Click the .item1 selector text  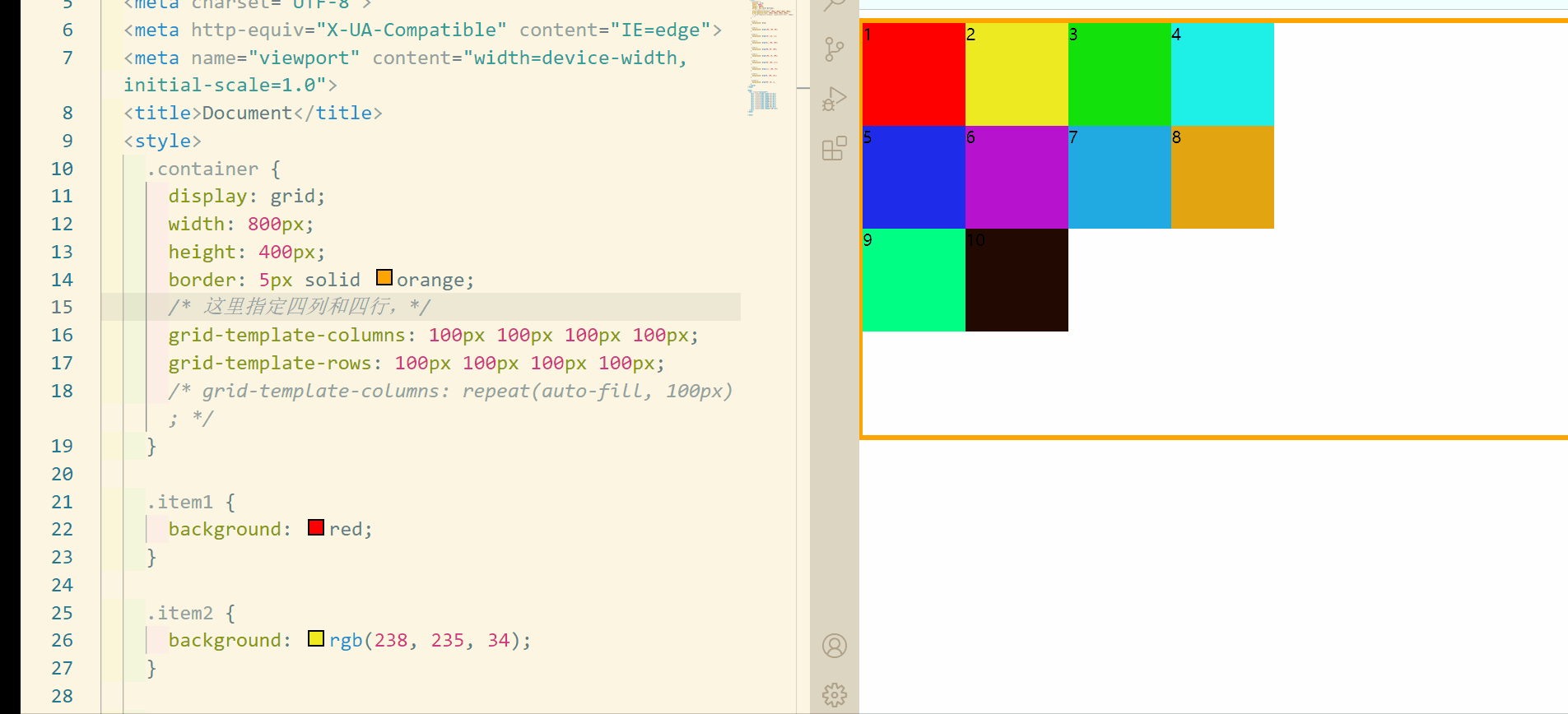click(x=180, y=502)
